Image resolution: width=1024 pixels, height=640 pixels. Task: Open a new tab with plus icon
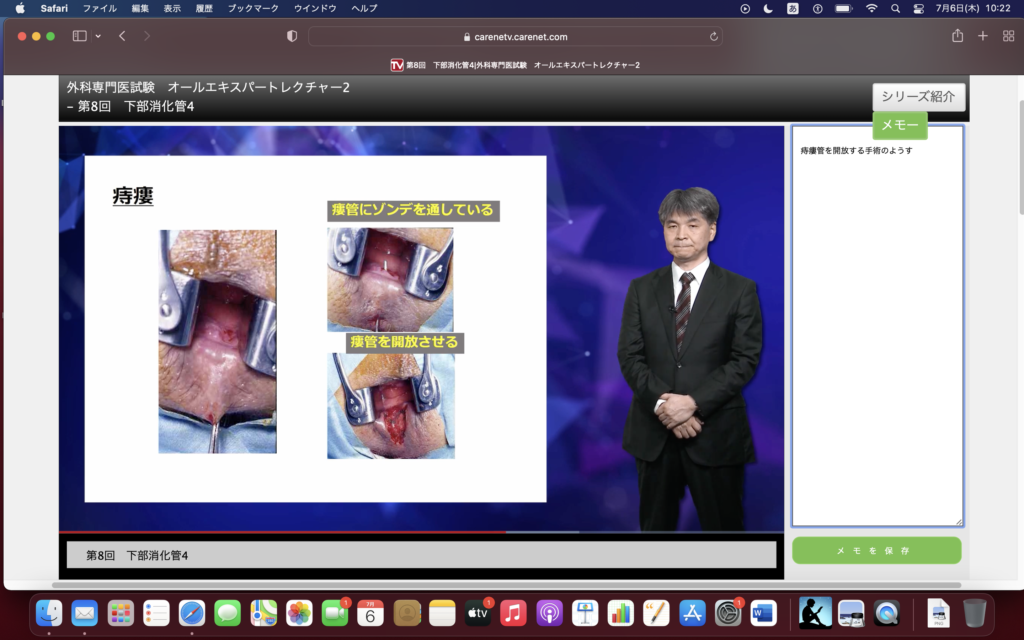point(982,36)
